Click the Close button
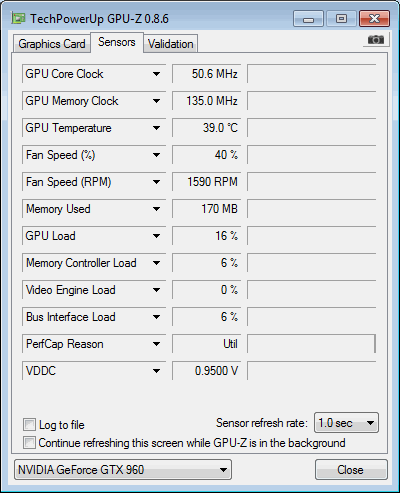The image size is (400, 493). (351, 470)
